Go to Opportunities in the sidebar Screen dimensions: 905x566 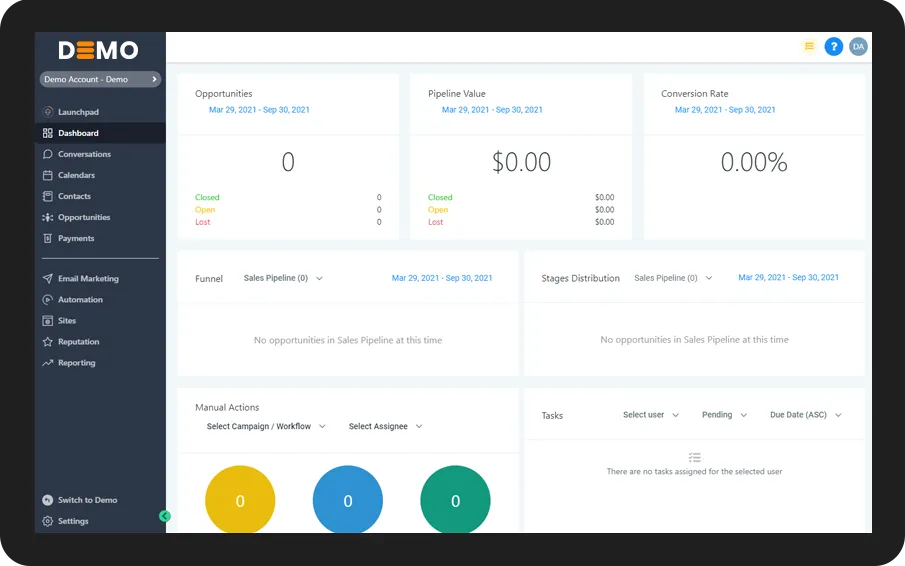[x=84, y=218]
